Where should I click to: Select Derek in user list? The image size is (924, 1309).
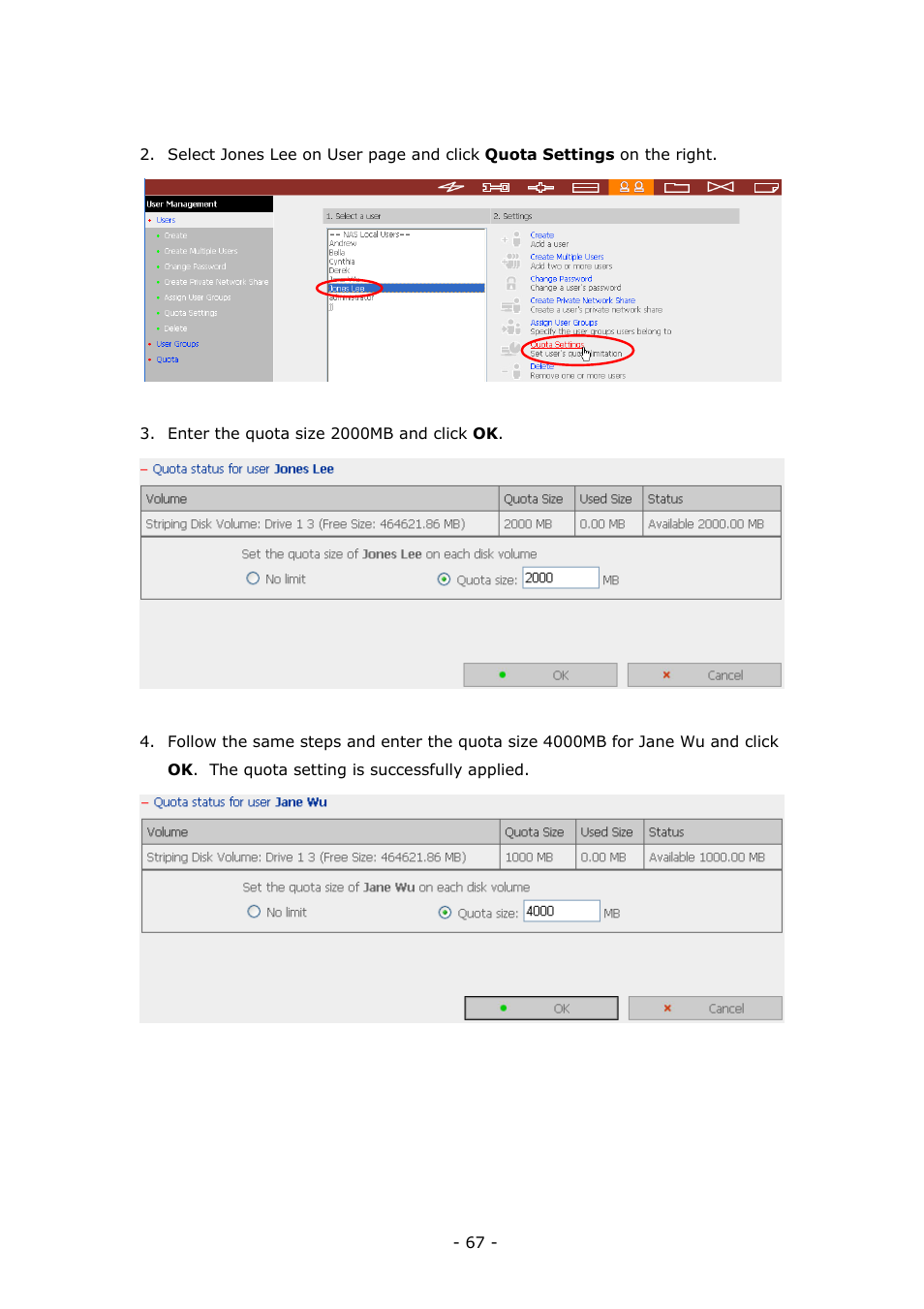340,270
